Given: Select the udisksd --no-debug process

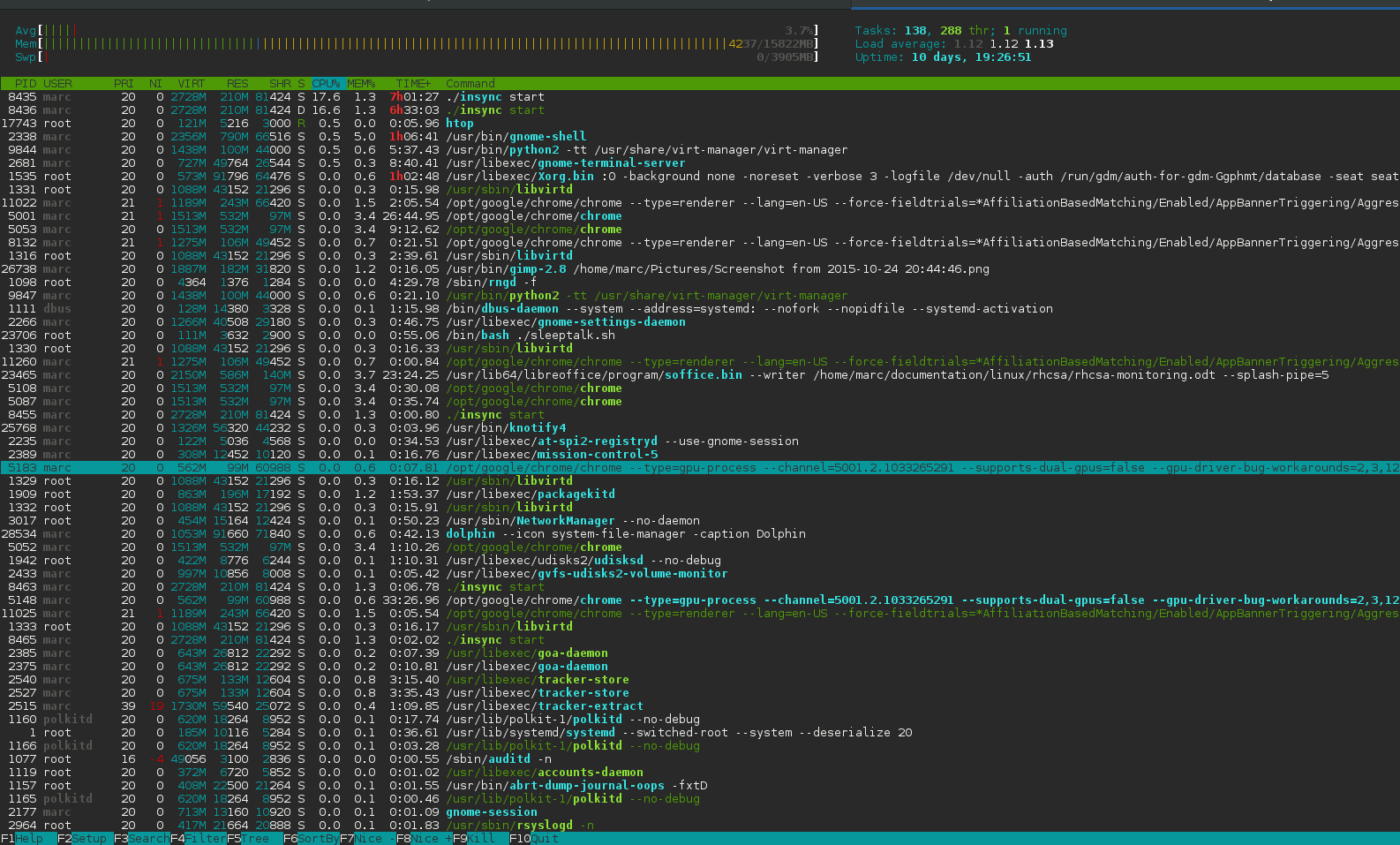Looking at the screenshot, I should pos(700,561).
